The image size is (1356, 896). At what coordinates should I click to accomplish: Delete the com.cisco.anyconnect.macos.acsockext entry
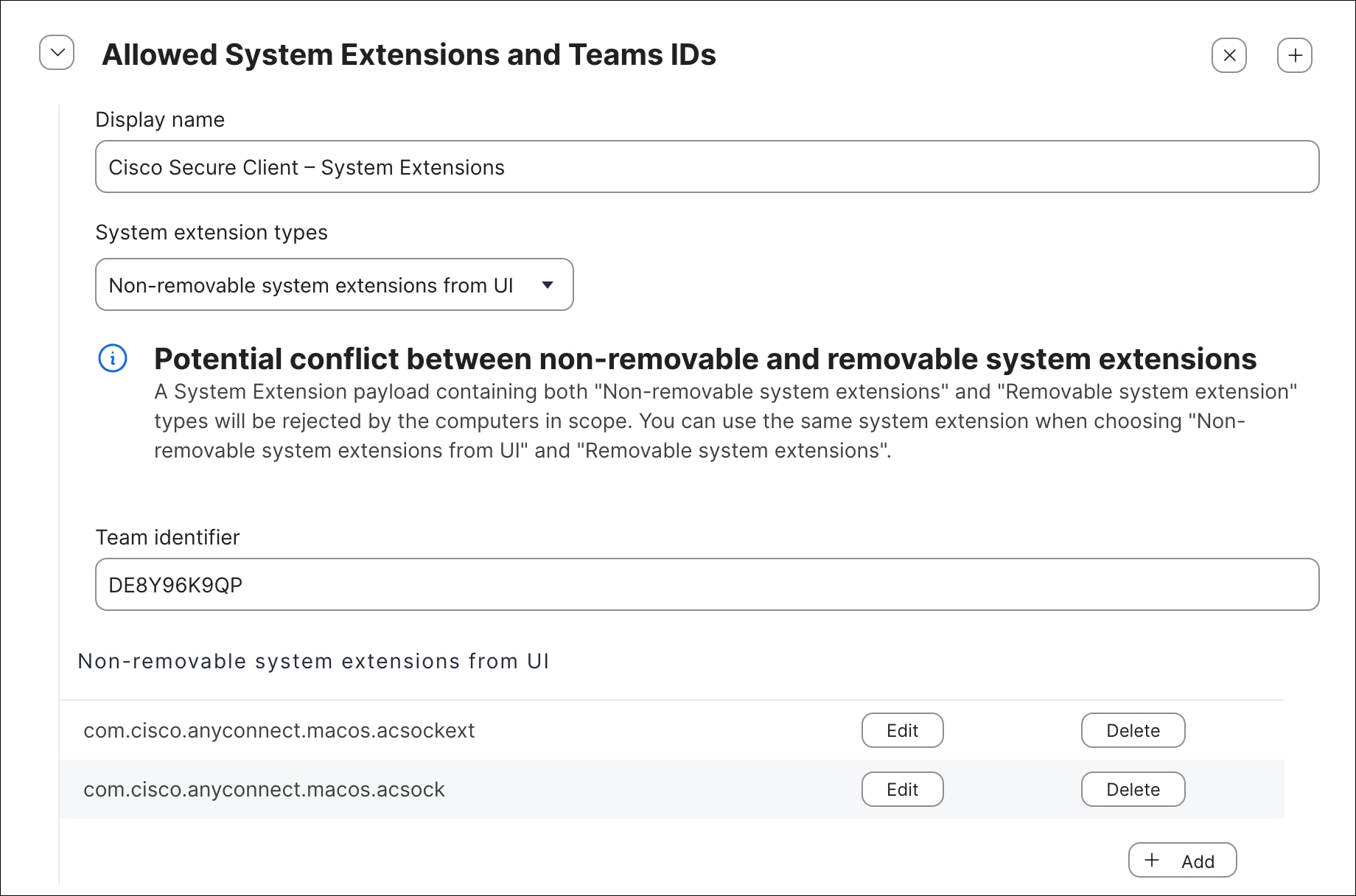1133,730
